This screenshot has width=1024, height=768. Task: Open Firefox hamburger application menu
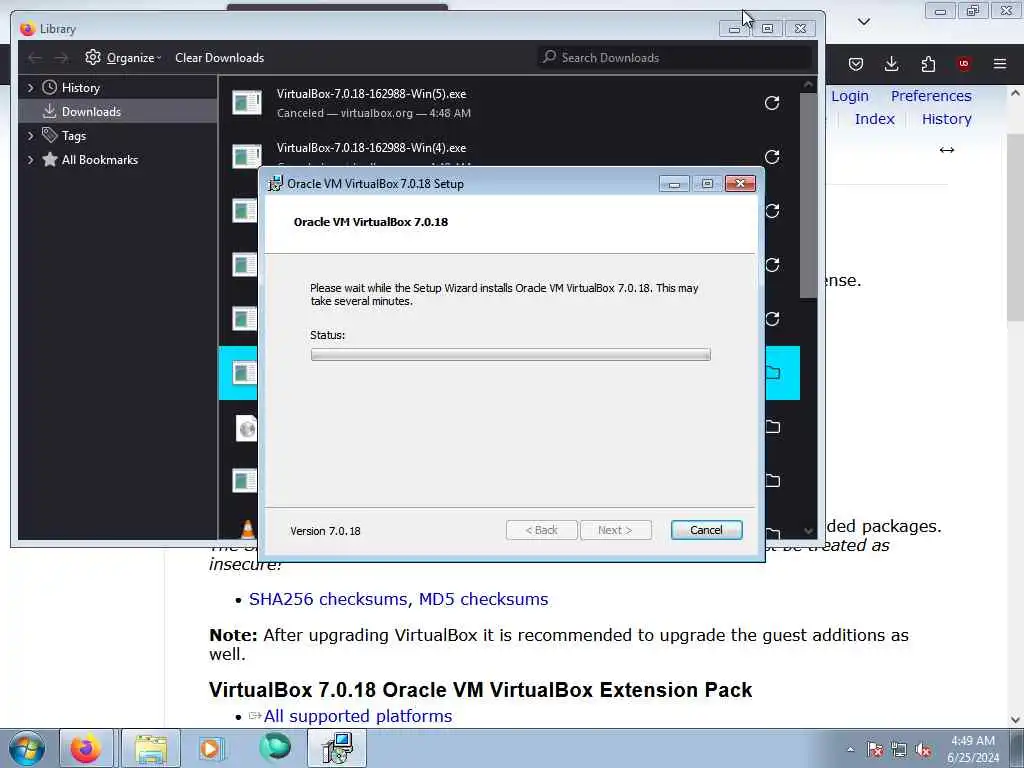point(1000,63)
